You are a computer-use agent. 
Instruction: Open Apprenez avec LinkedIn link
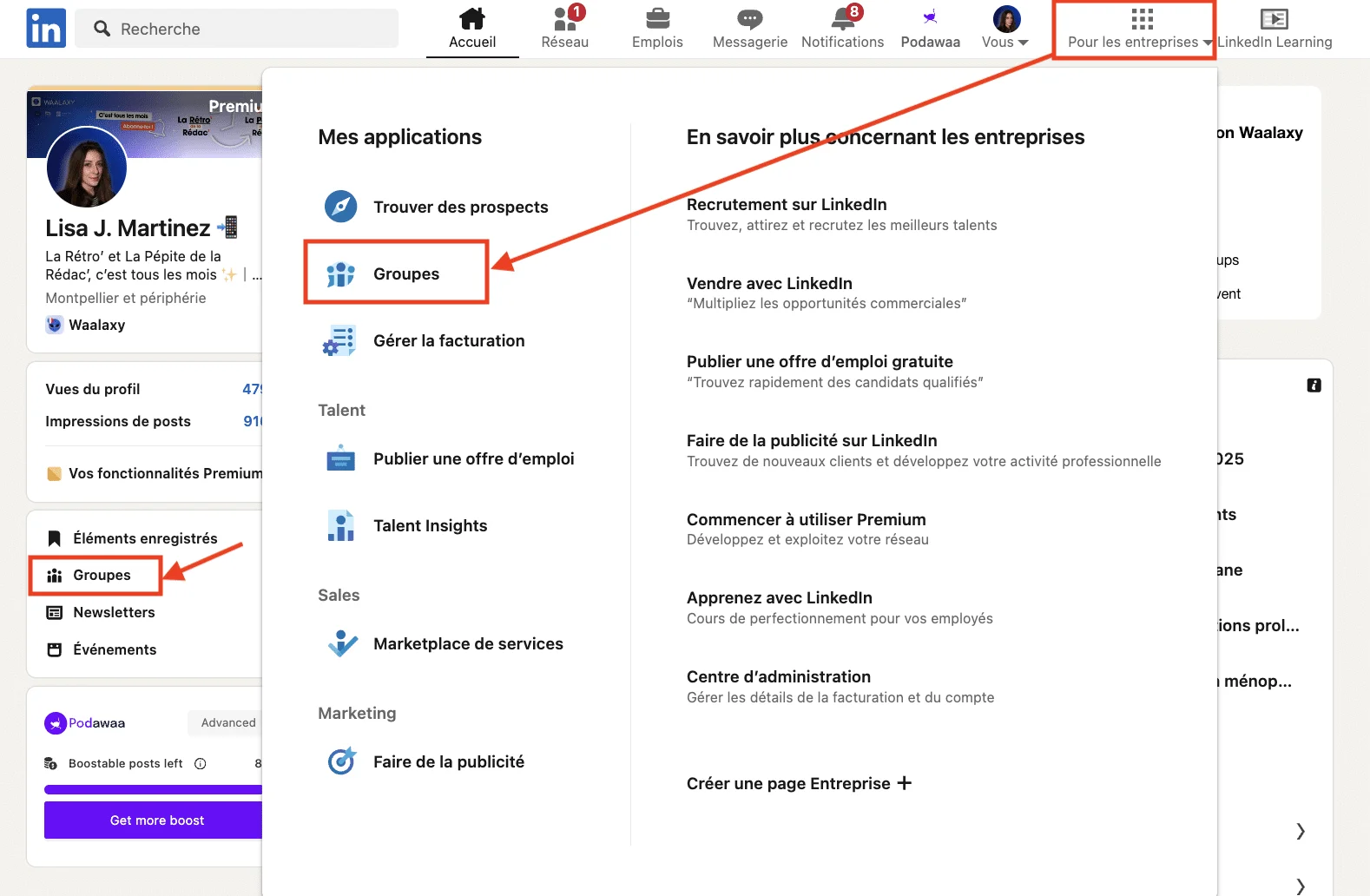780,597
